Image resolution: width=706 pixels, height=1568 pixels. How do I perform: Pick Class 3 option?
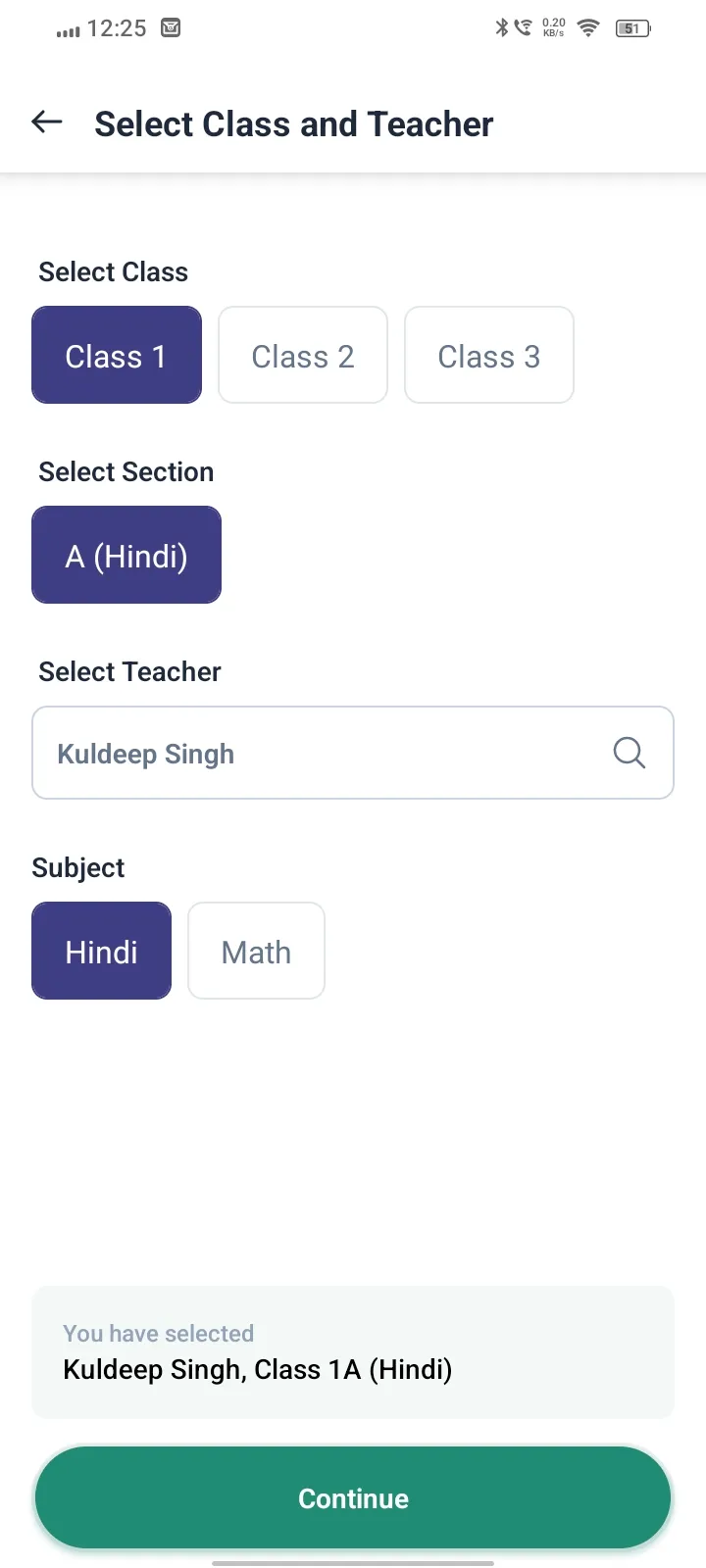point(489,355)
